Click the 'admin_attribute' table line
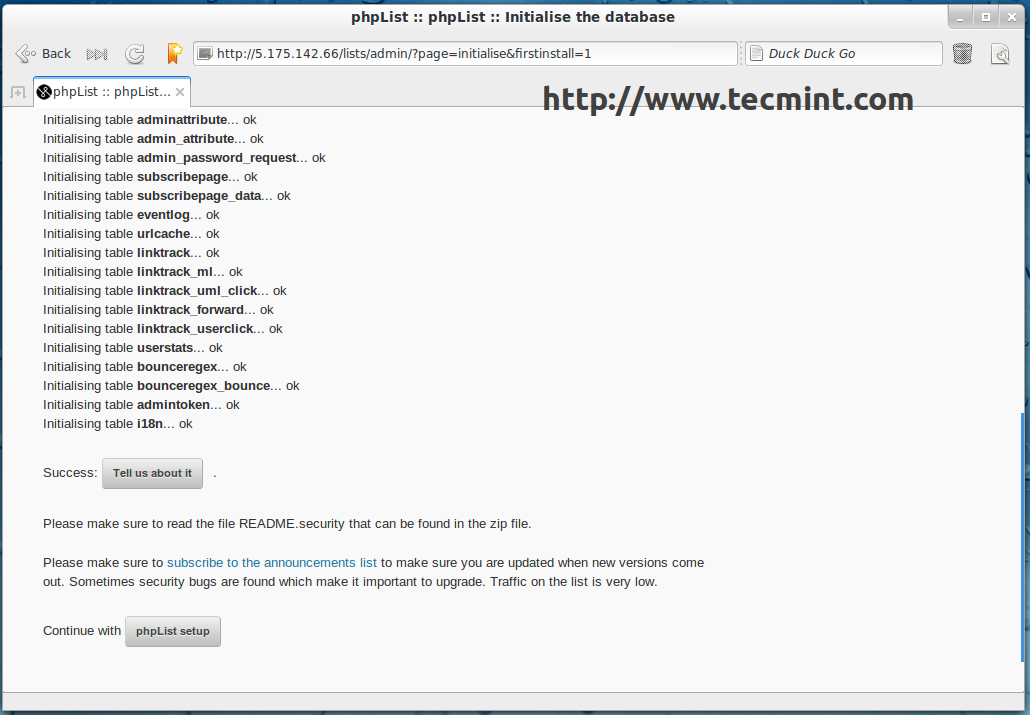The width and height of the screenshot is (1030, 715). click(x=154, y=139)
